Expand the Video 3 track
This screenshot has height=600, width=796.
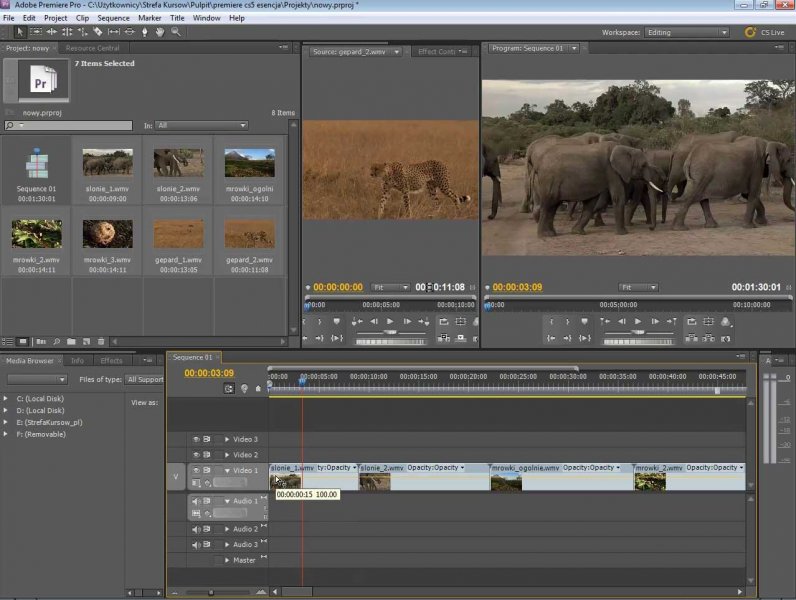(227, 439)
